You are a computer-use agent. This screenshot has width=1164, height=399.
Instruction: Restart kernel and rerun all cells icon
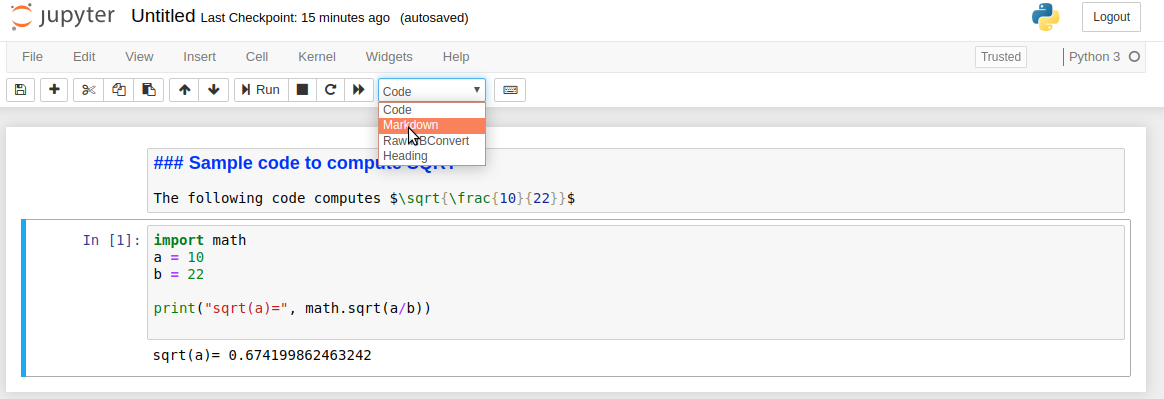pos(359,90)
